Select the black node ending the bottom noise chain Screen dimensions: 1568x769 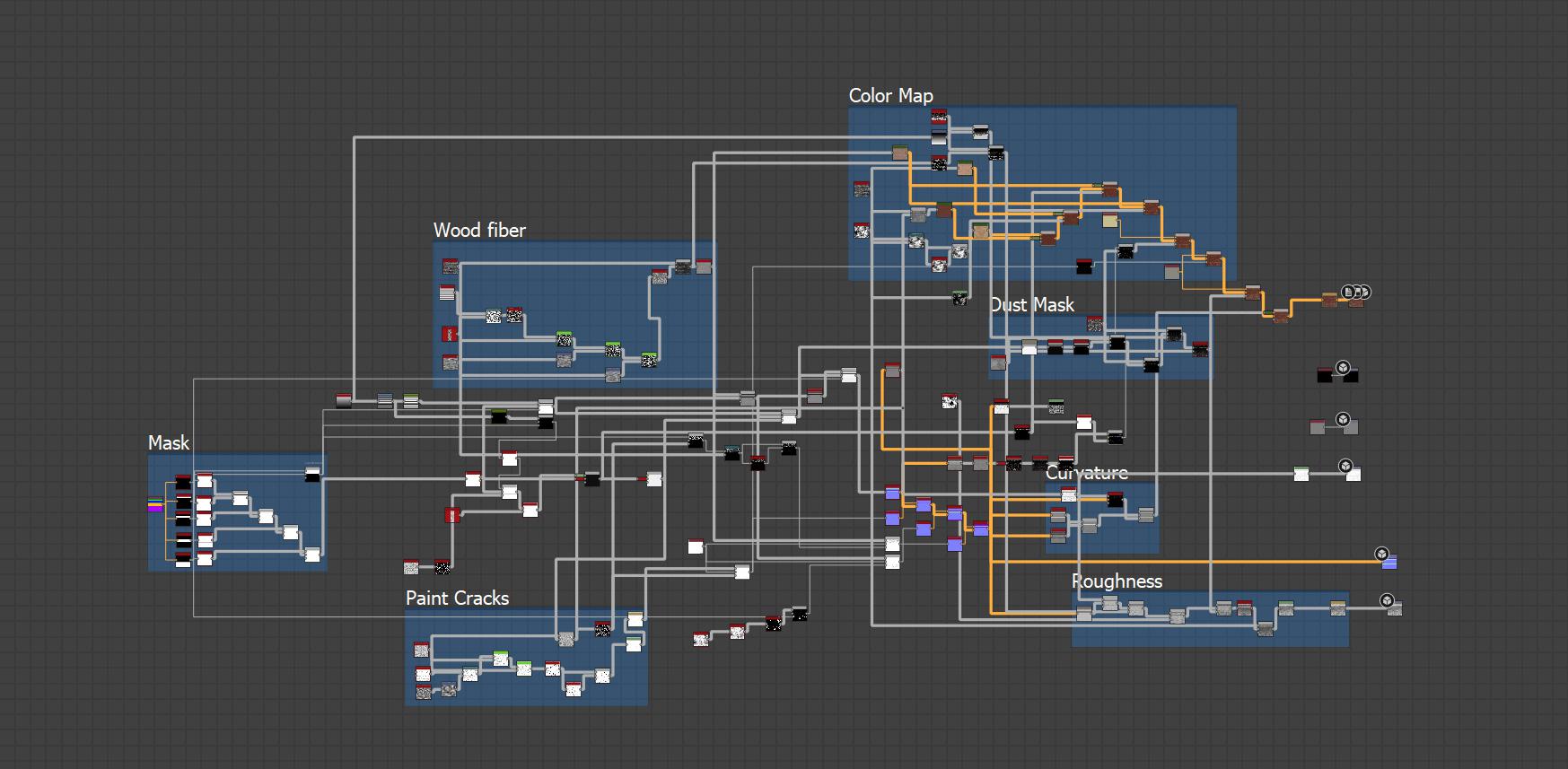799,614
